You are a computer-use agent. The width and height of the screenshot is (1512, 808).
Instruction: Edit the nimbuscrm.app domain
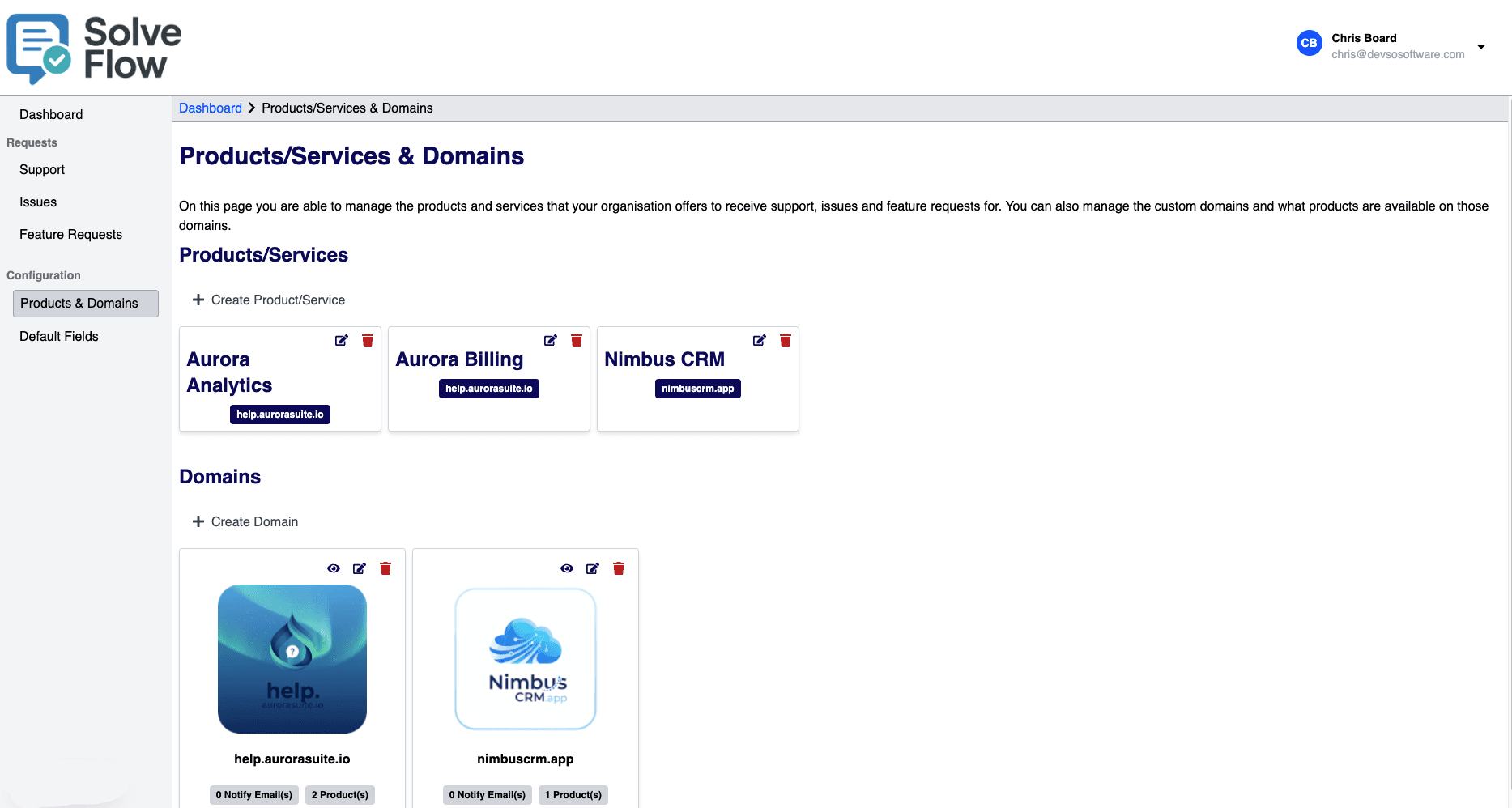[592, 568]
